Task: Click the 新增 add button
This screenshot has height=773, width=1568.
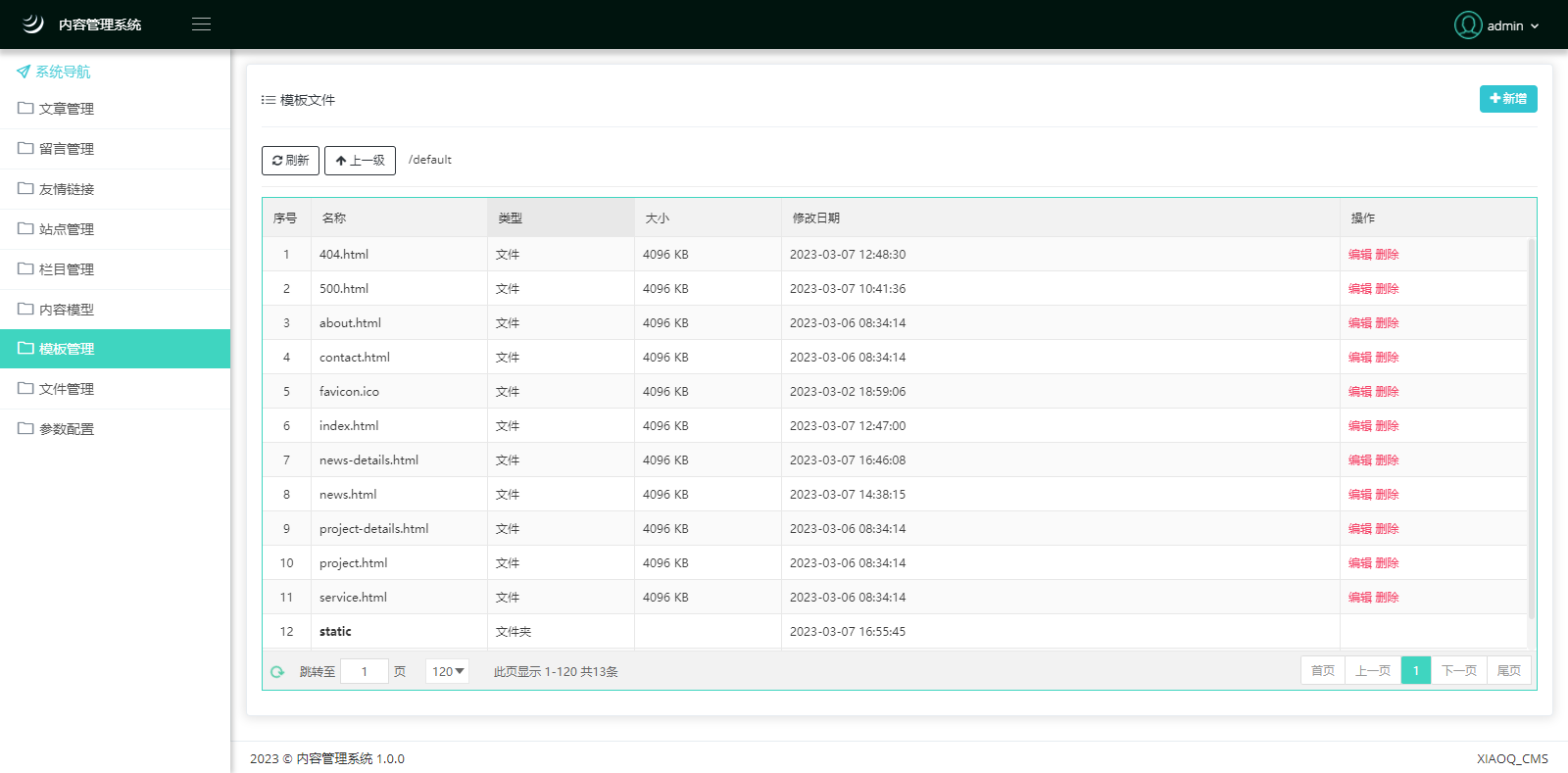Action: (1508, 99)
